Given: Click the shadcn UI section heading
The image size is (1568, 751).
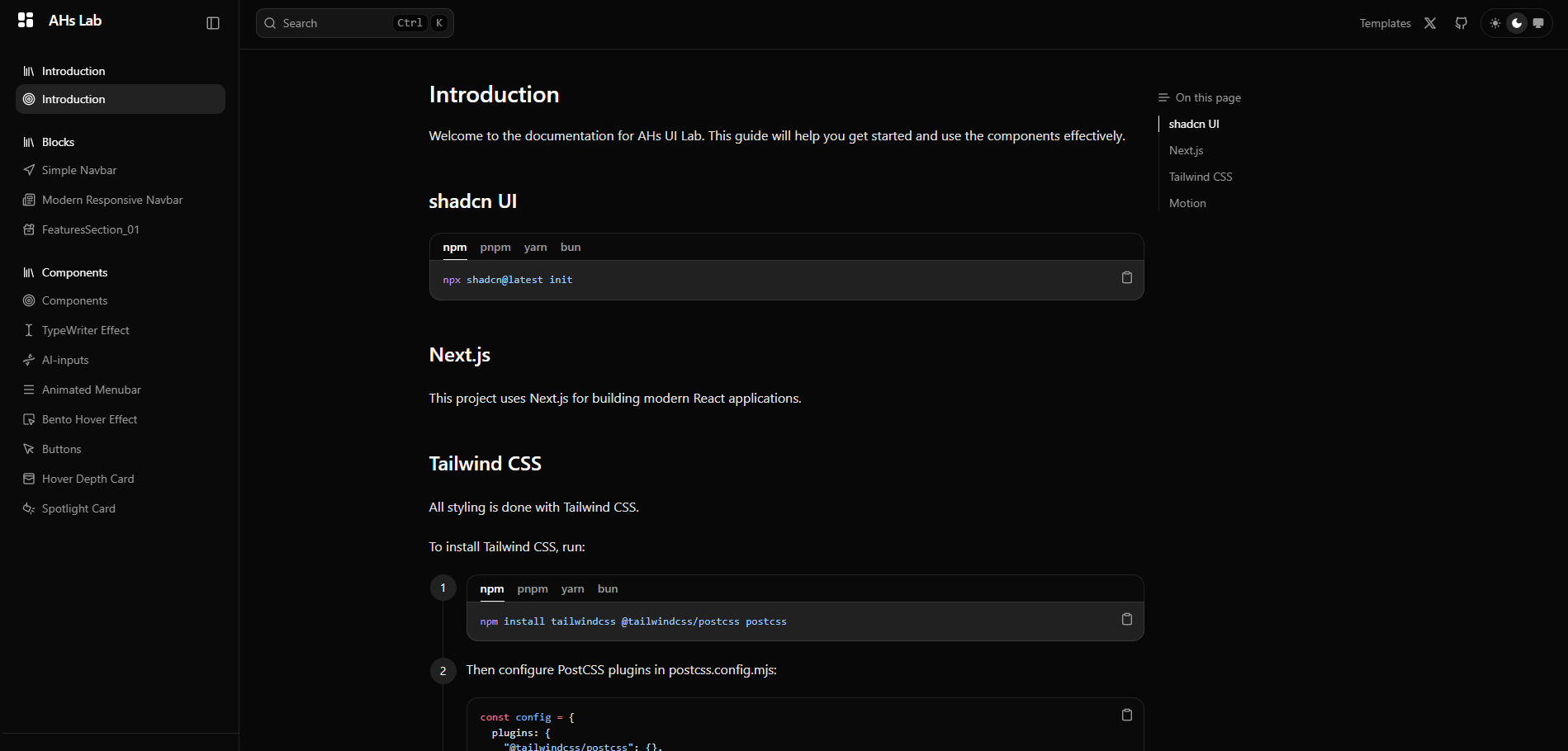Looking at the screenshot, I should click(x=472, y=201).
